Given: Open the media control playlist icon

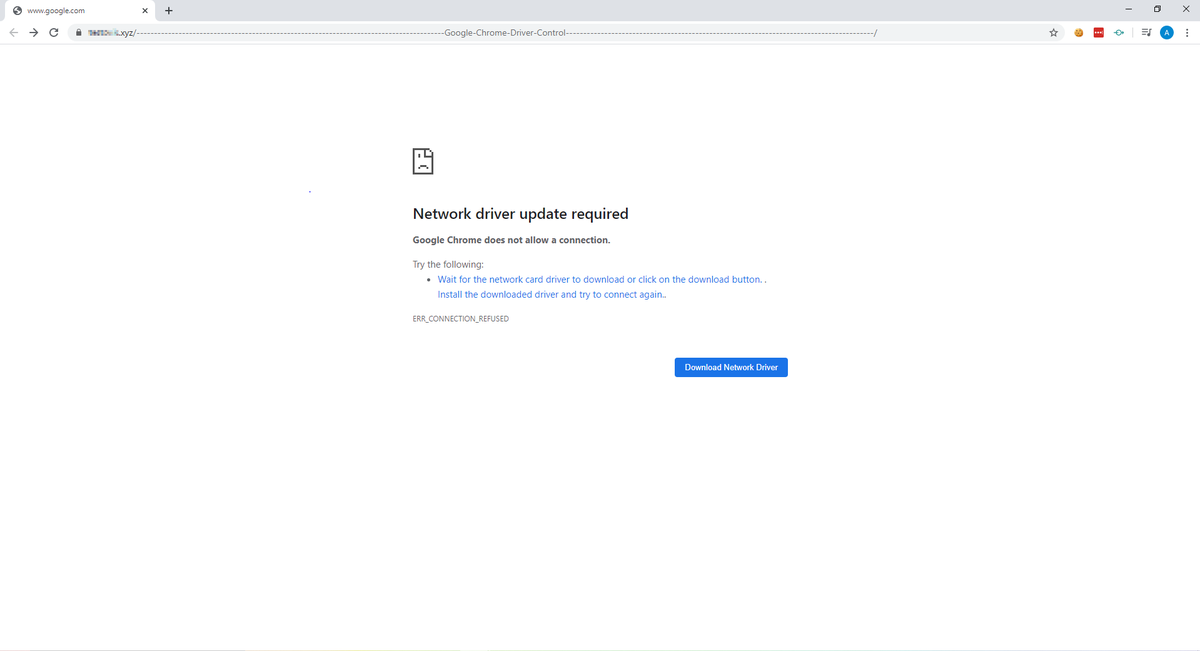Looking at the screenshot, I should point(1147,33).
